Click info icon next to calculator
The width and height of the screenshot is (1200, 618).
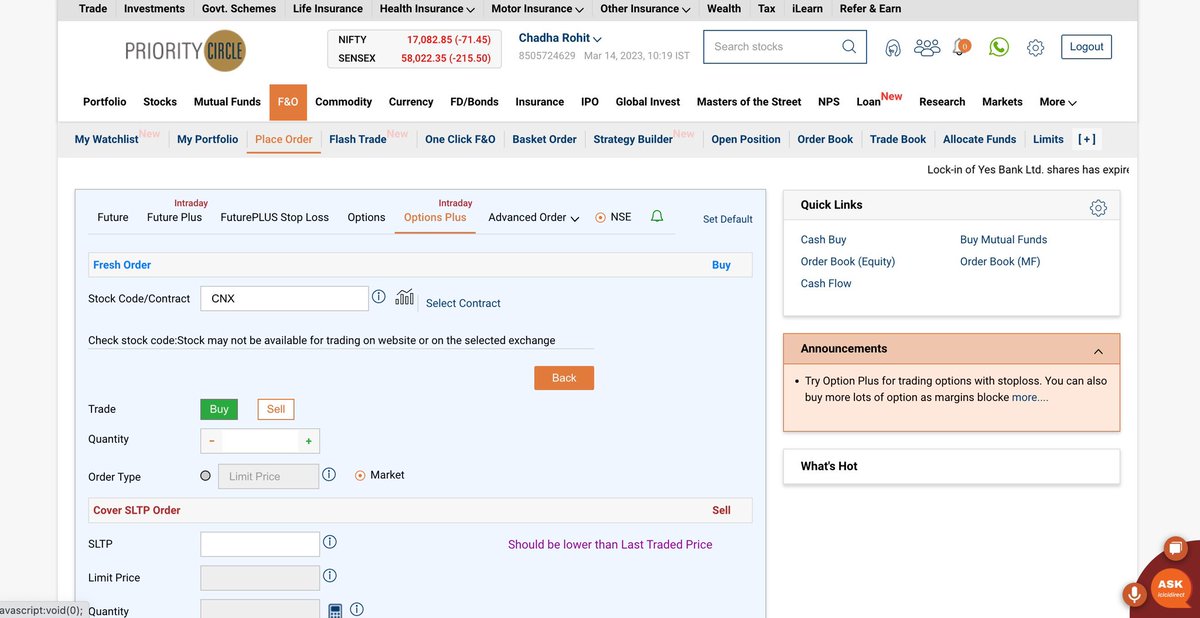(x=357, y=609)
